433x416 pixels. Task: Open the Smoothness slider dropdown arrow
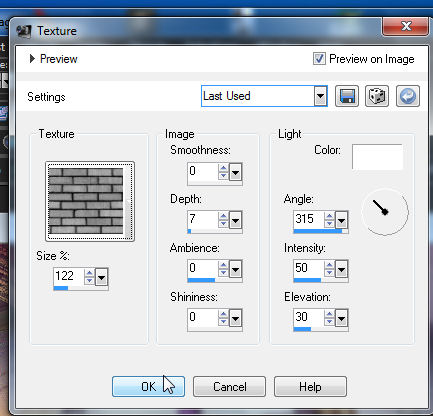click(x=235, y=172)
